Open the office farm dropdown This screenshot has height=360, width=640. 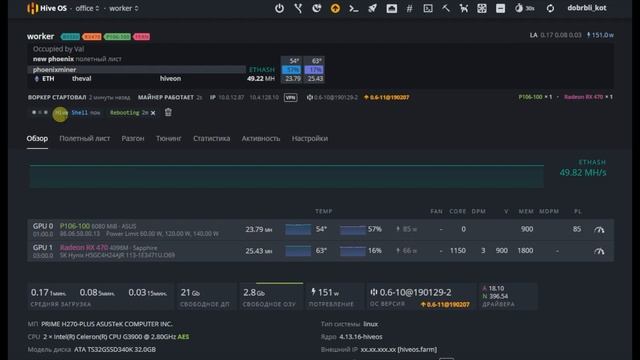87,8
